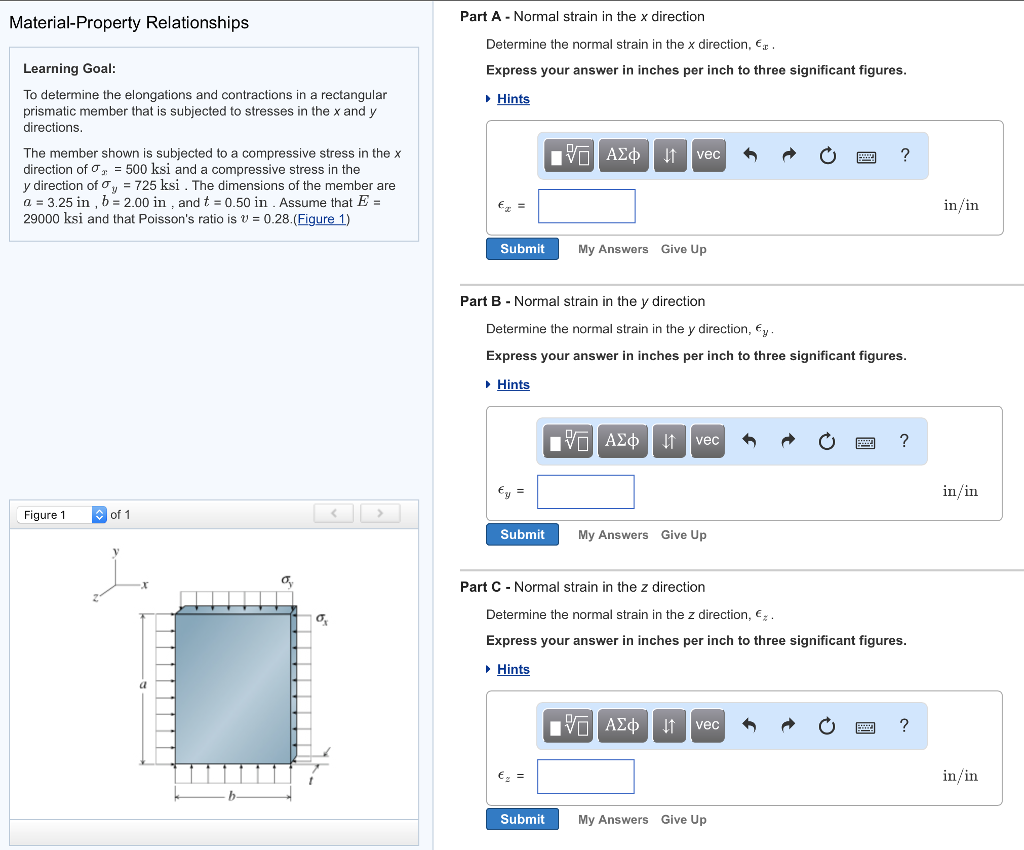View My Answers for Part A

pyautogui.click(x=613, y=249)
